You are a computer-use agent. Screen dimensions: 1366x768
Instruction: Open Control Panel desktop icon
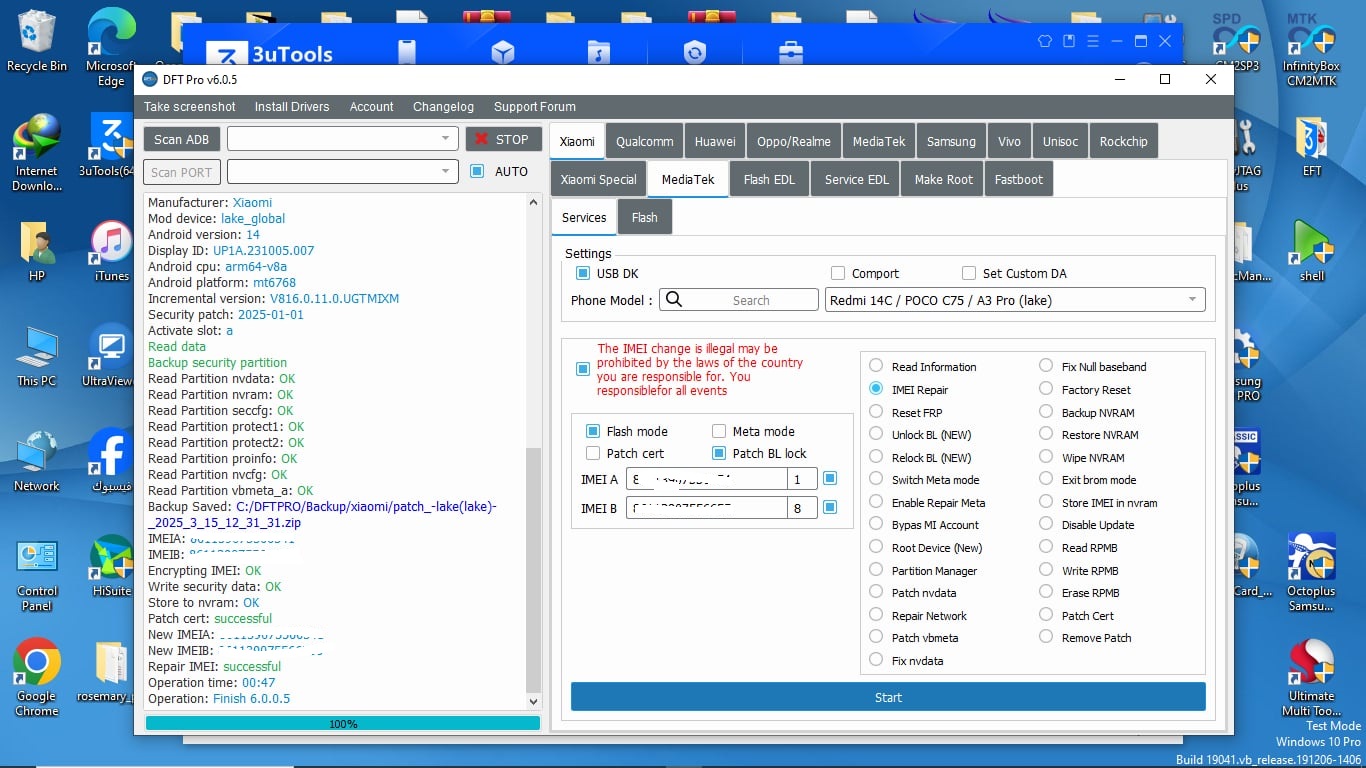coord(36,573)
